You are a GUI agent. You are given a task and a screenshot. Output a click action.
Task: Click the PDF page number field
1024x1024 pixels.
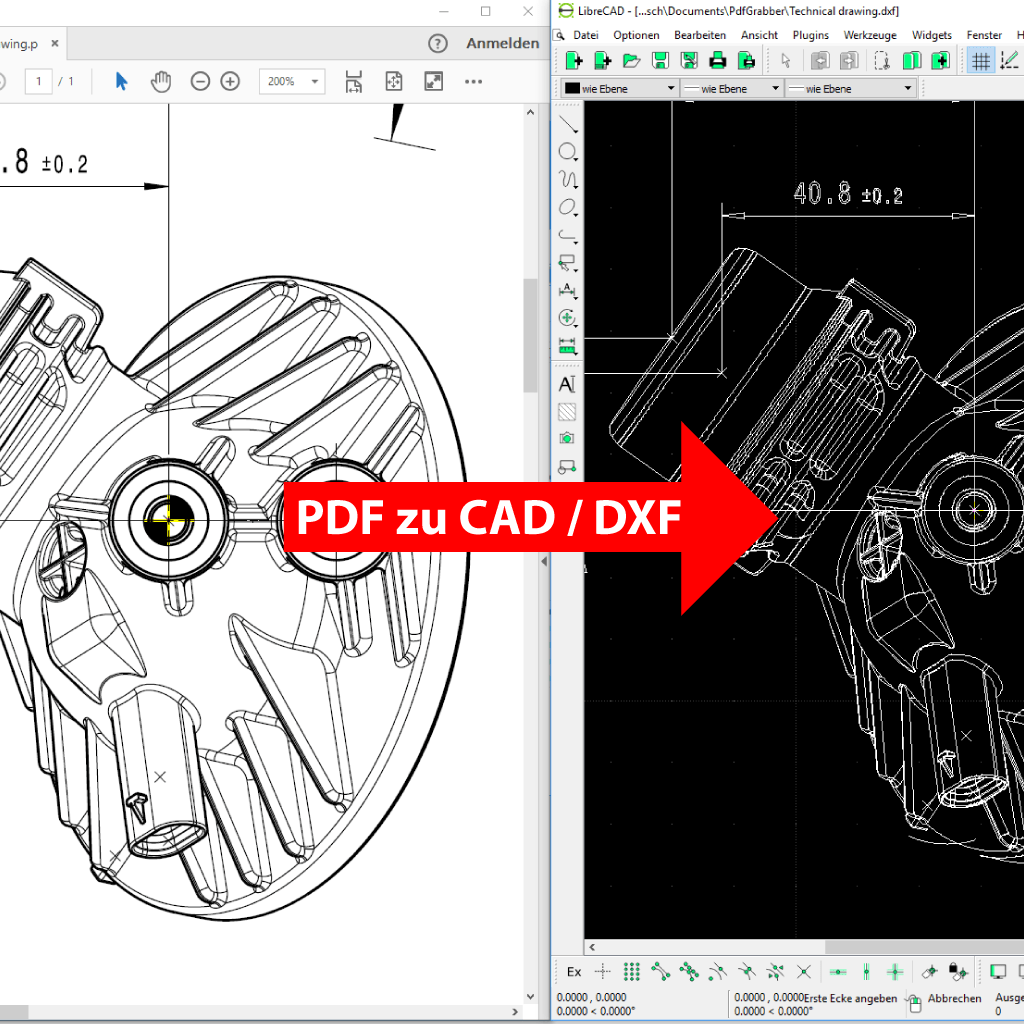pos(38,81)
